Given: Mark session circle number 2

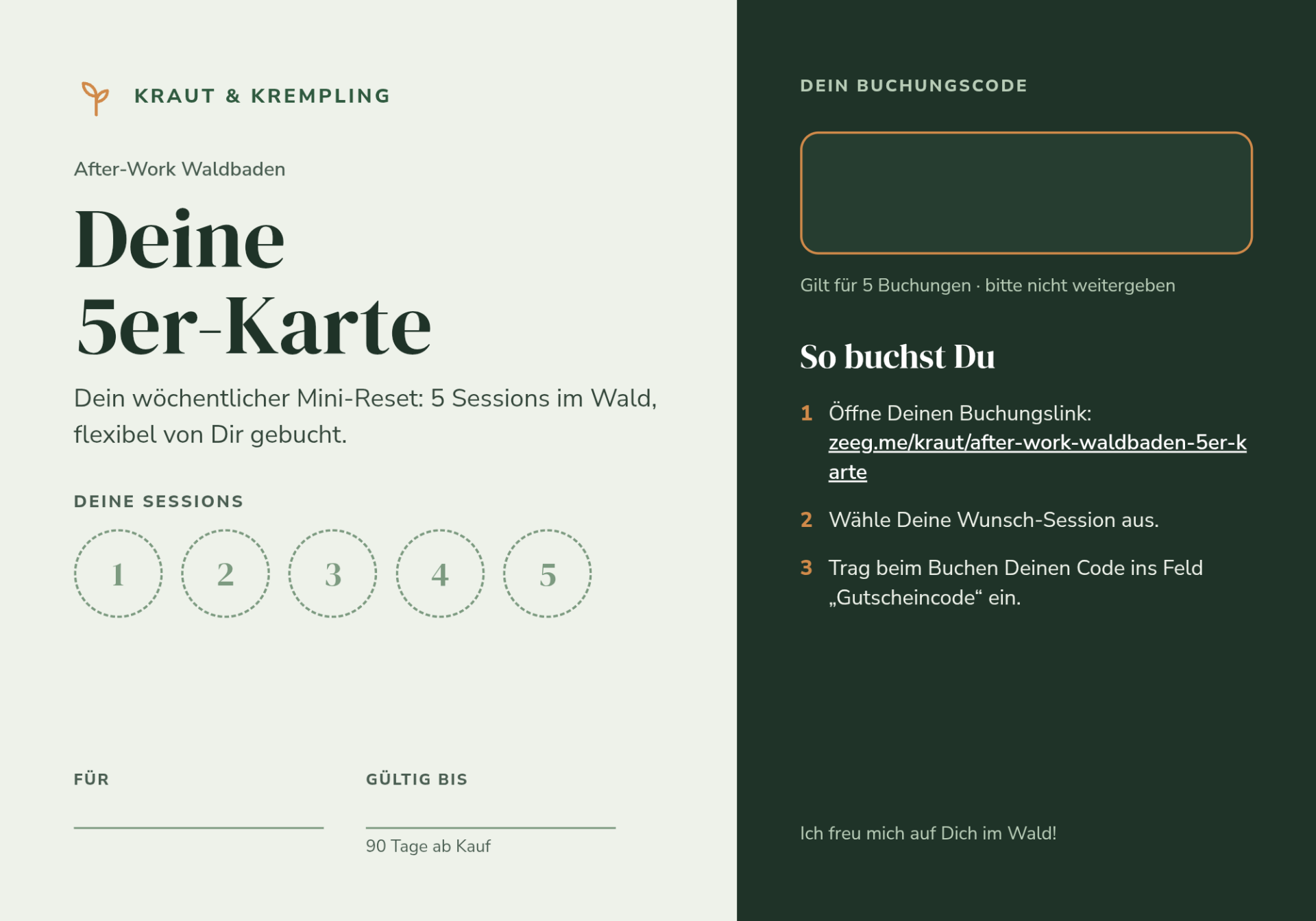Looking at the screenshot, I should pyautogui.click(x=226, y=574).
